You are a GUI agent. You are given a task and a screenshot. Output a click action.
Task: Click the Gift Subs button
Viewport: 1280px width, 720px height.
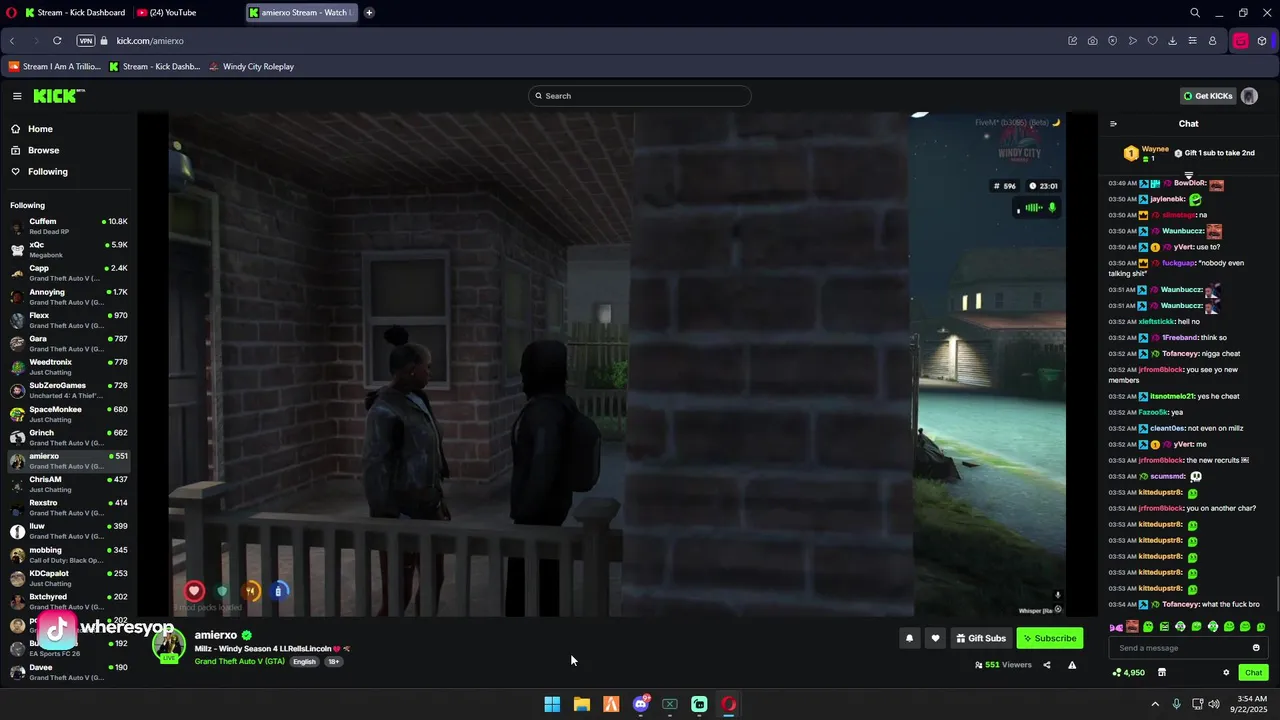[980, 638]
